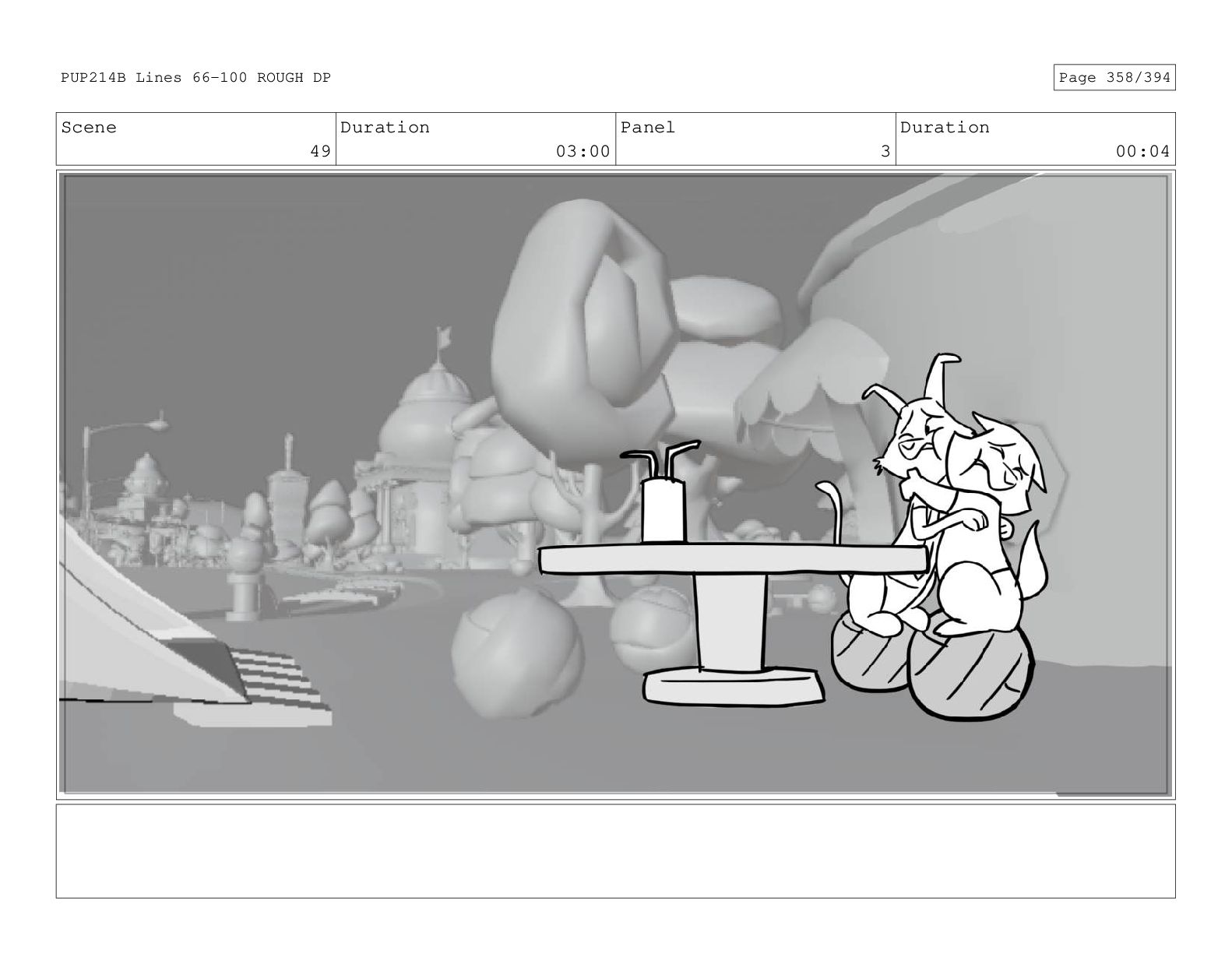Click the panel duration value '00:04'
This screenshot has width=1232, height=954.
pyautogui.click(x=1142, y=152)
